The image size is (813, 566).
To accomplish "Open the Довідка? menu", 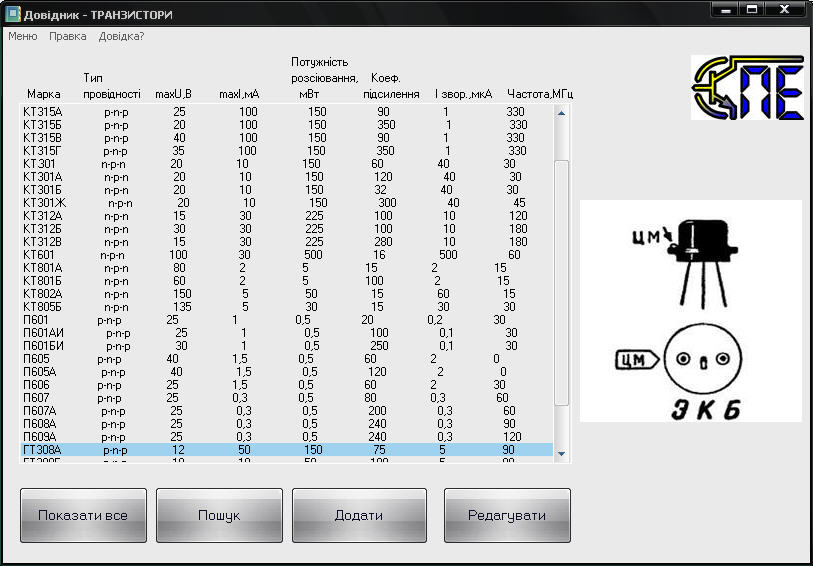I will coord(121,36).
